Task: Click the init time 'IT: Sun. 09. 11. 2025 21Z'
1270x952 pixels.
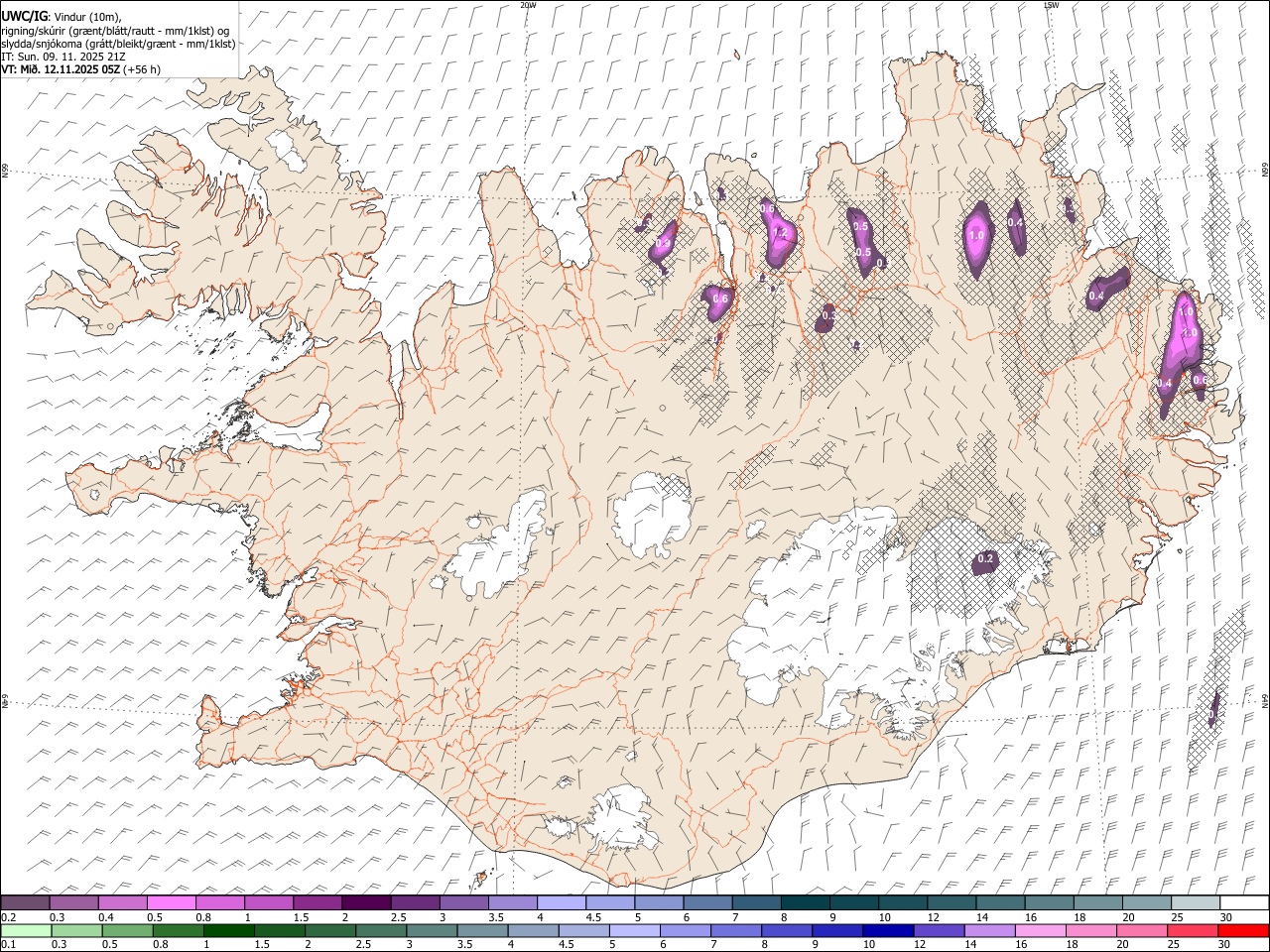Action: click(x=63, y=57)
